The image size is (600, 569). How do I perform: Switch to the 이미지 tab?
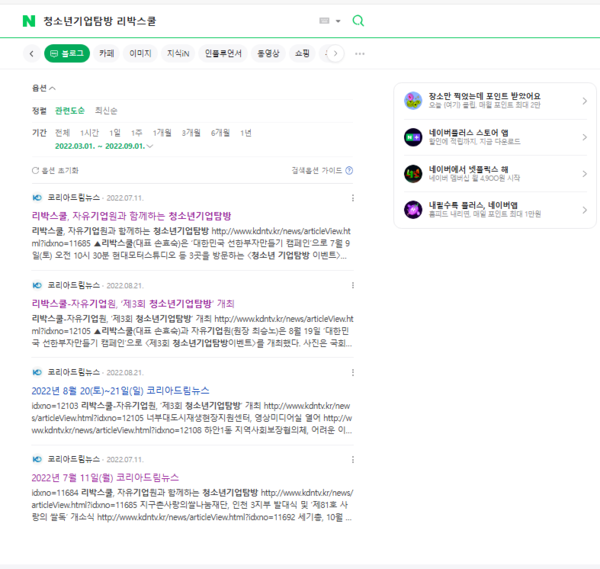tap(140, 54)
